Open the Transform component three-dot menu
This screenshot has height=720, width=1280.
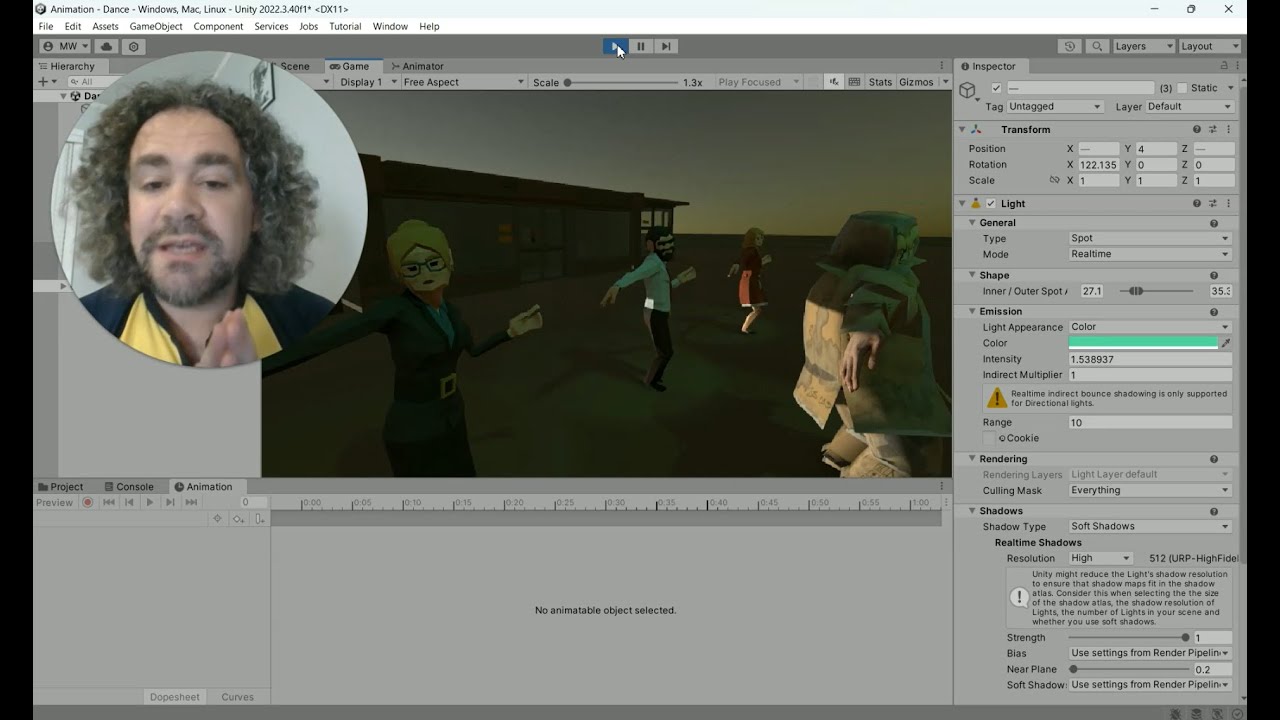pos(1229,129)
